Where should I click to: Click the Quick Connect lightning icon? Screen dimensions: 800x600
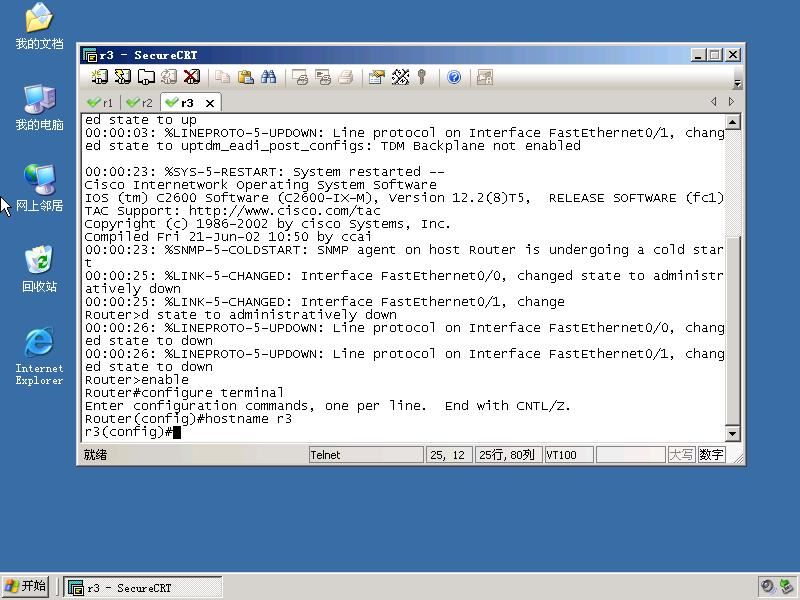[x=122, y=77]
